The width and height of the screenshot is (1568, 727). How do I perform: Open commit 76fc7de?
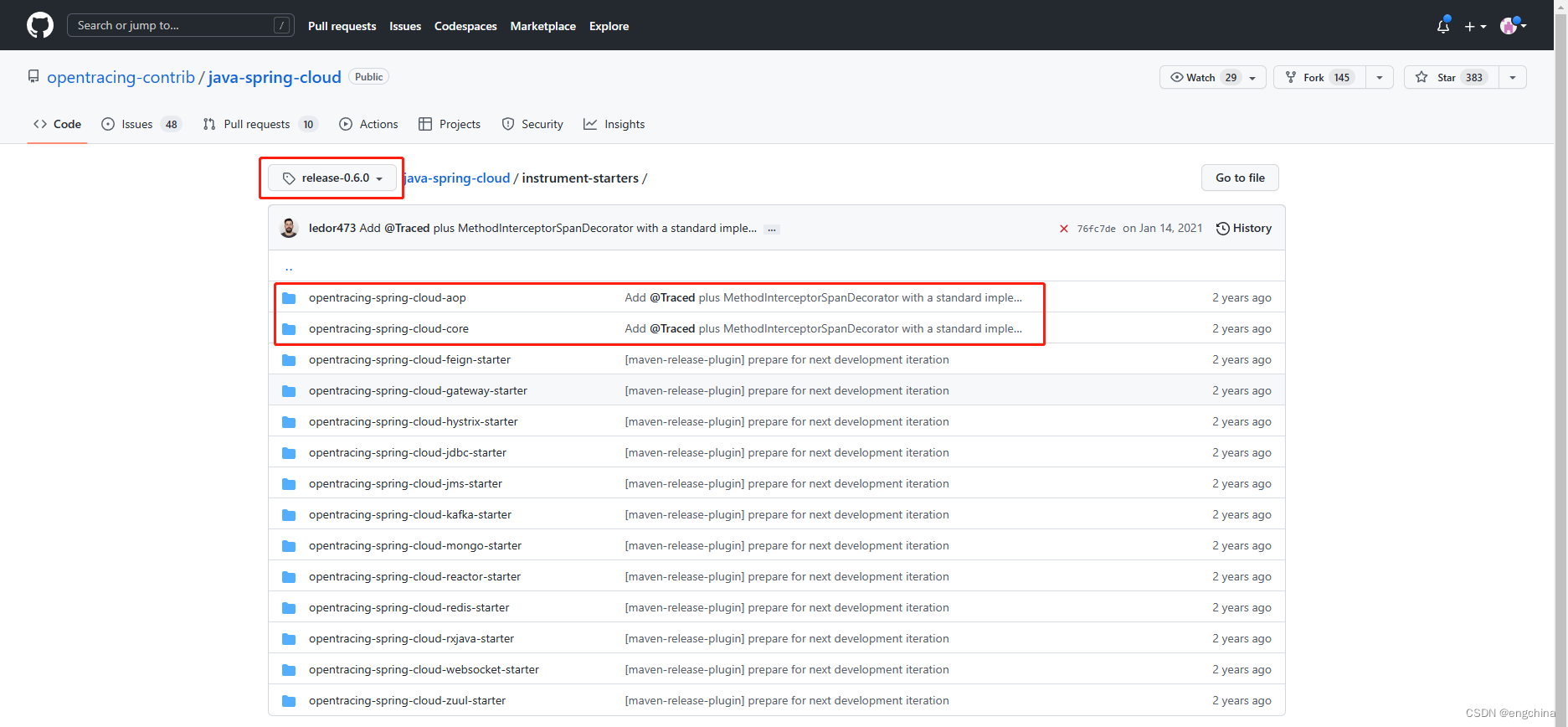click(x=1096, y=229)
